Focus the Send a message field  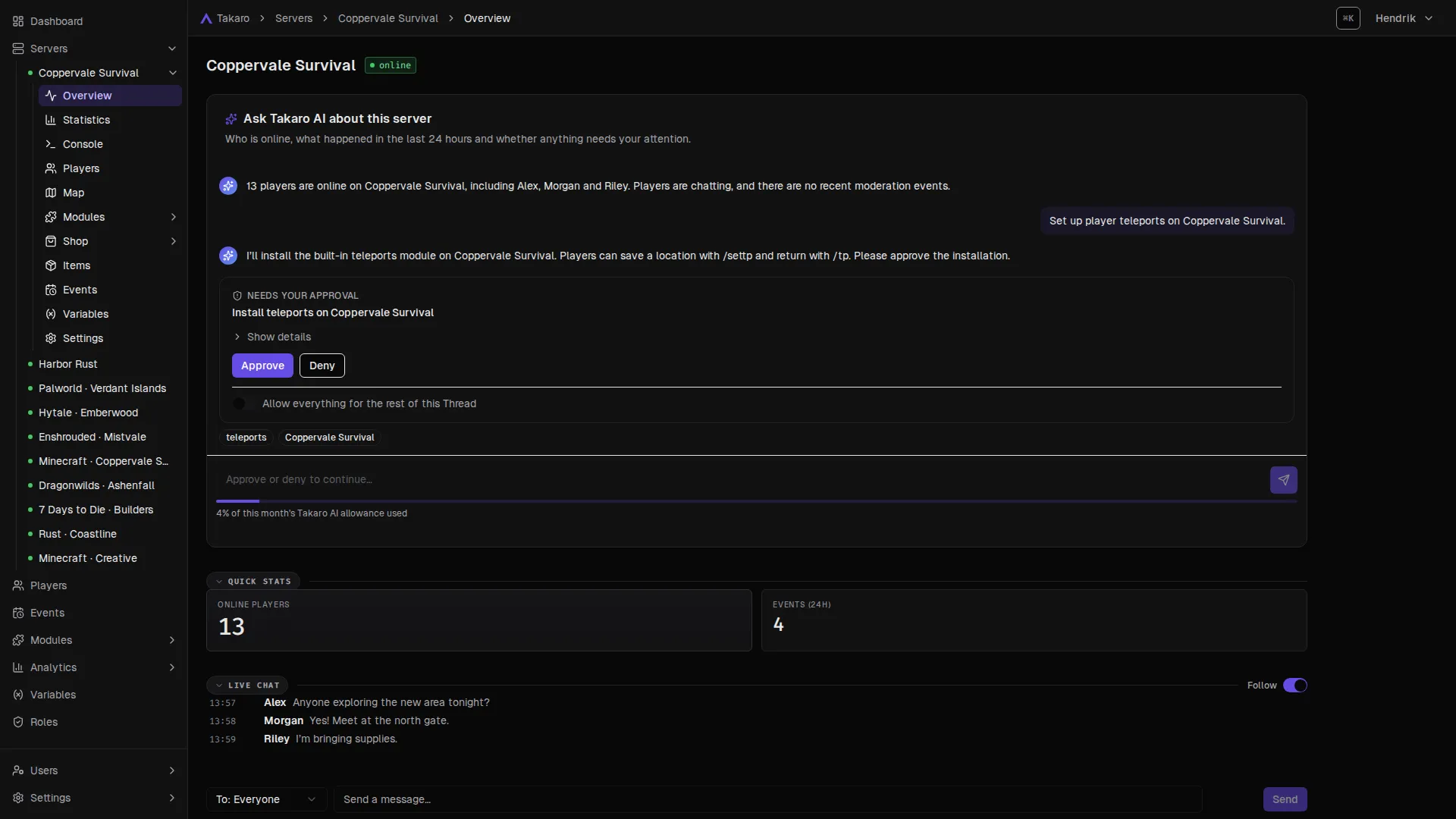click(767, 799)
